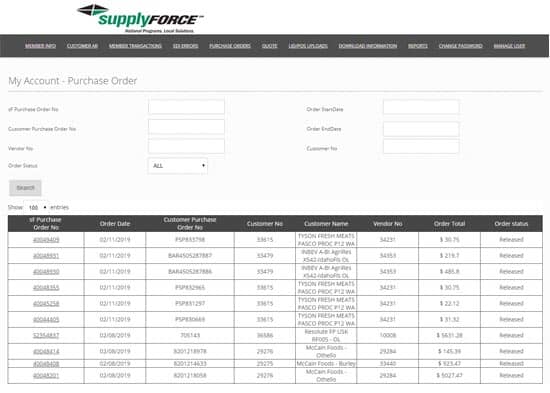Sort by Order Total column header
Image resolution: width=550 pixels, height=393 pixels.
449,224
